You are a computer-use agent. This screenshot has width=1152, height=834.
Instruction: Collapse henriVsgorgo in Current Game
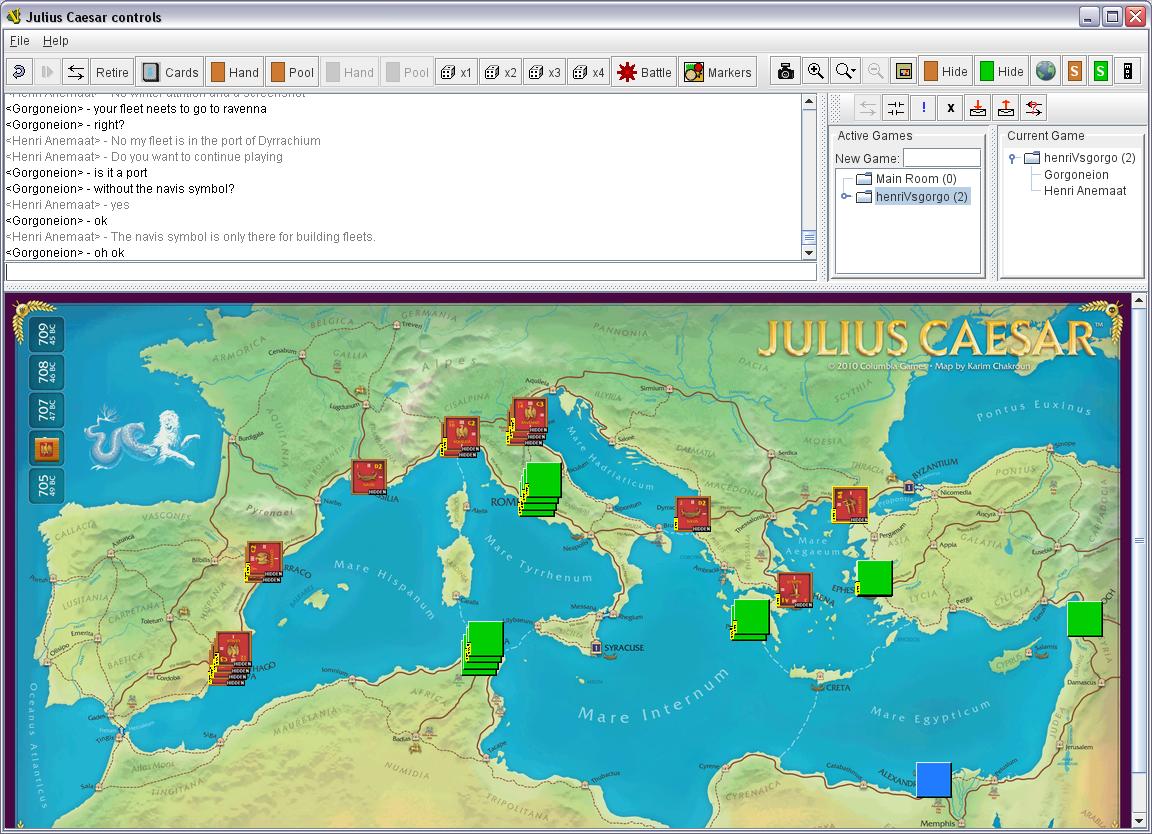point(1012,158)
